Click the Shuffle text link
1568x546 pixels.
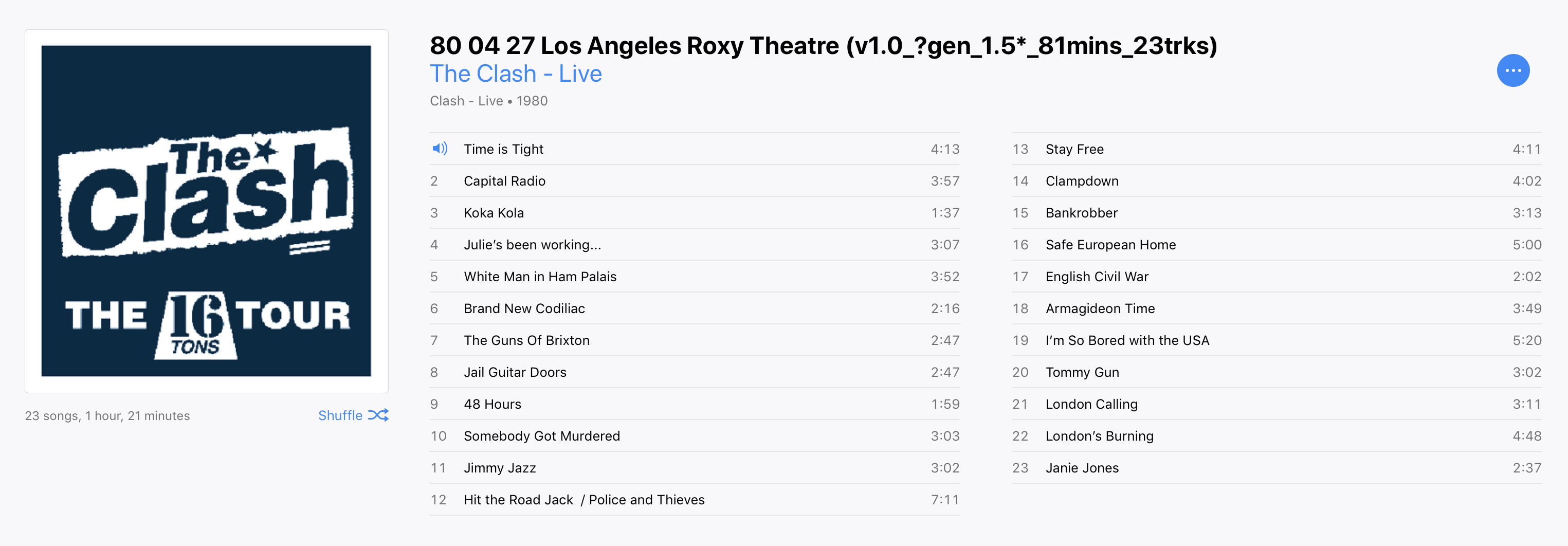[340, 415]
